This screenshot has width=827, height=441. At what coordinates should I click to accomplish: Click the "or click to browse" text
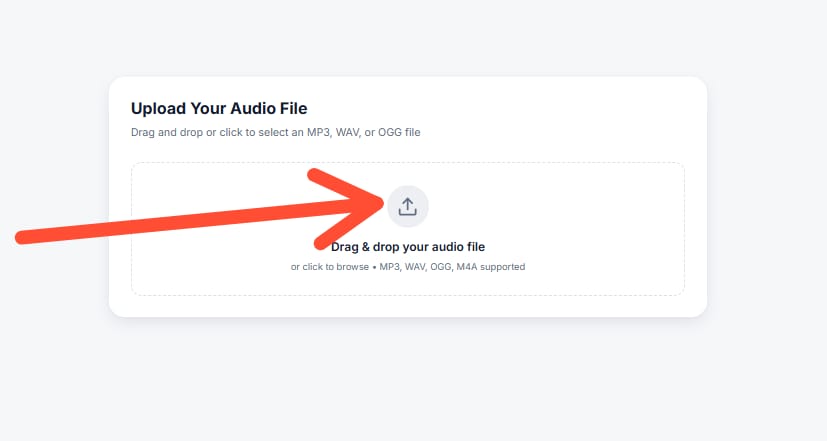(328, 267)
